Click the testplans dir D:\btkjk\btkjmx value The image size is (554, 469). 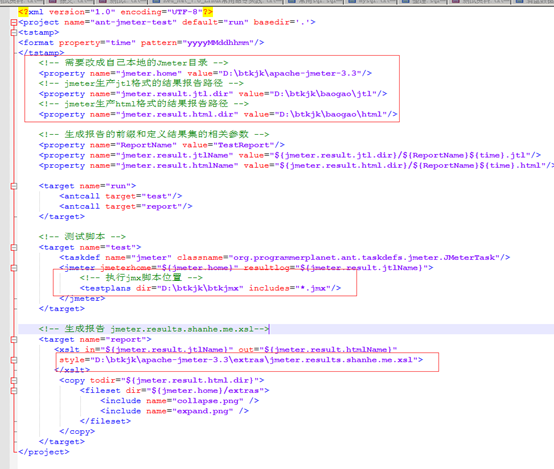click(200, 288)
